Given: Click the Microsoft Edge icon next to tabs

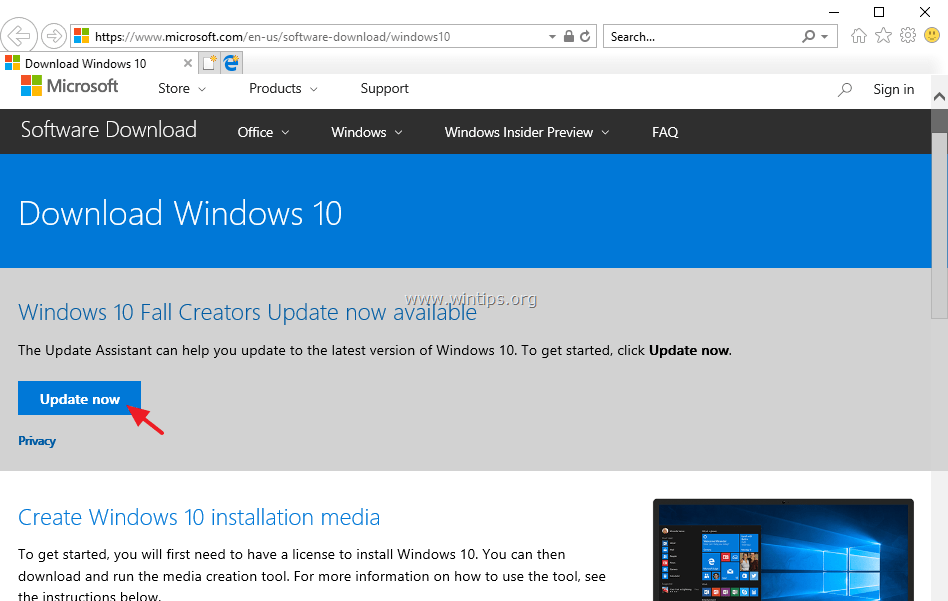Looking at the screenshot, I should (x=231, y=63).
